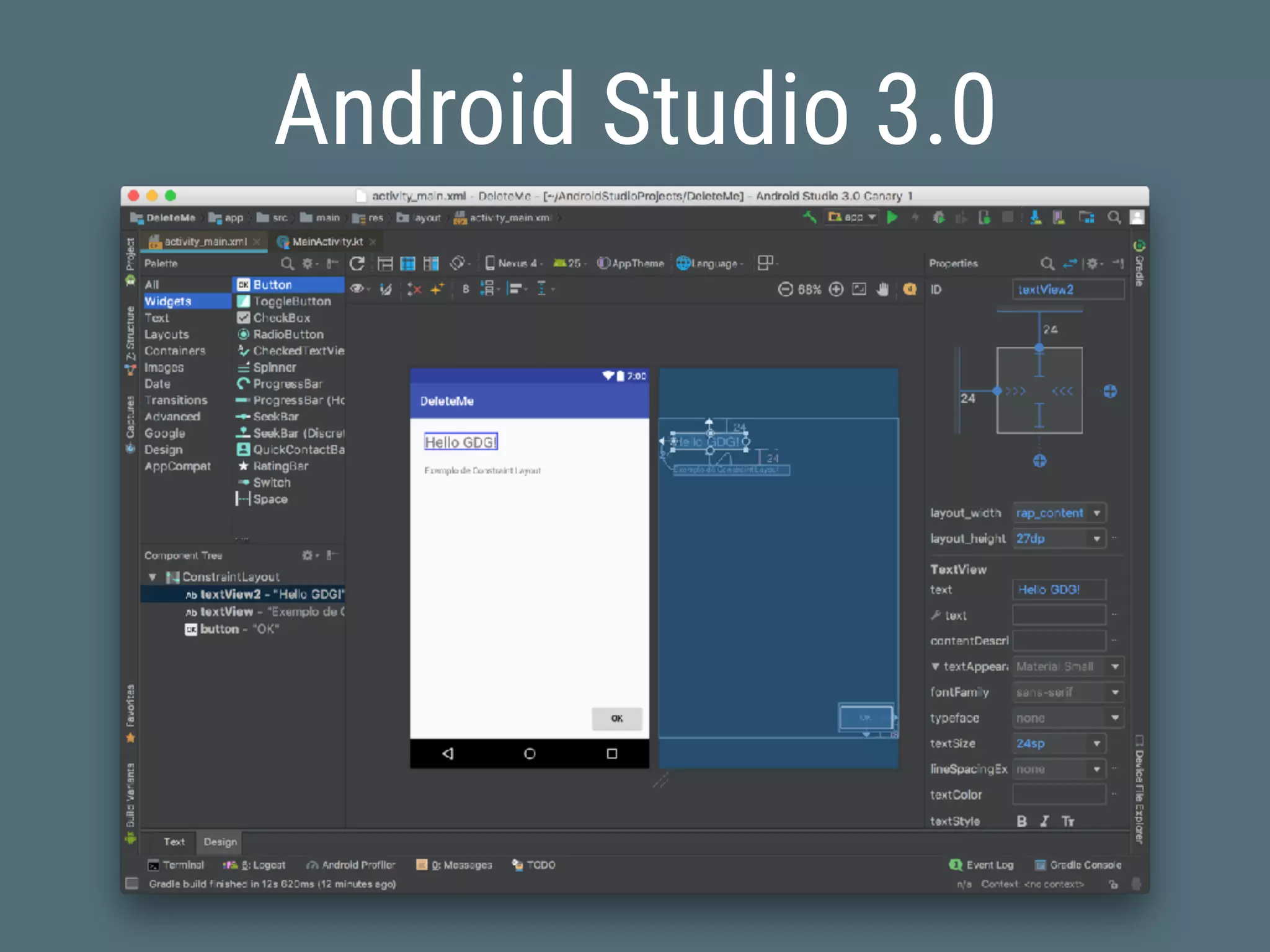Open the app run configuration dropdown
The image size is (1270, 952).
pos(852,218)
